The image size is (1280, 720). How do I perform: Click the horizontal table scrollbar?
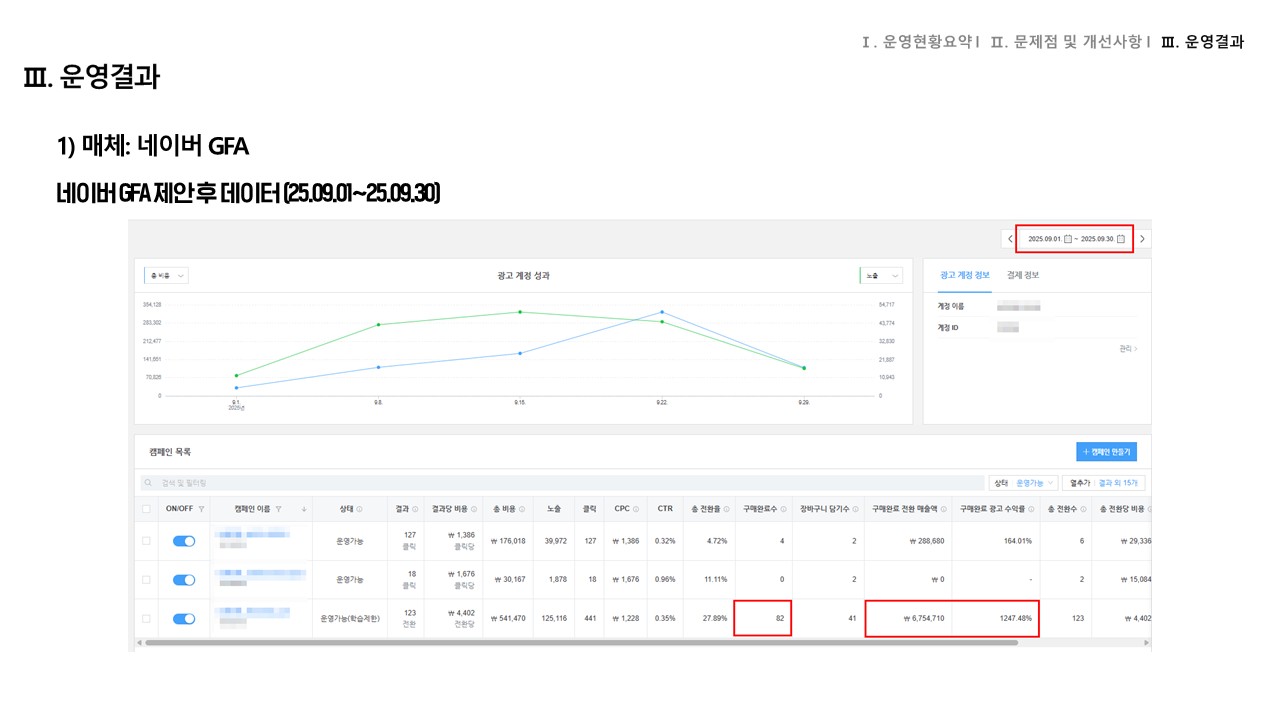coord(580,643)
